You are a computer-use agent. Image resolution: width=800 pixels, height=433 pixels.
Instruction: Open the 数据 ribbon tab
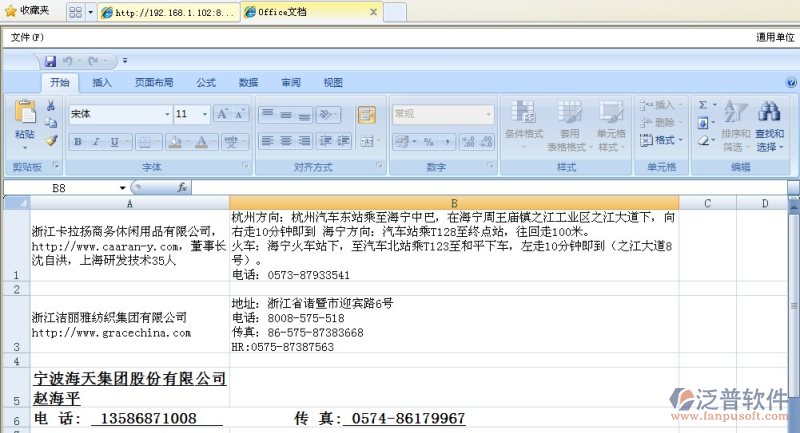point(248,83)
